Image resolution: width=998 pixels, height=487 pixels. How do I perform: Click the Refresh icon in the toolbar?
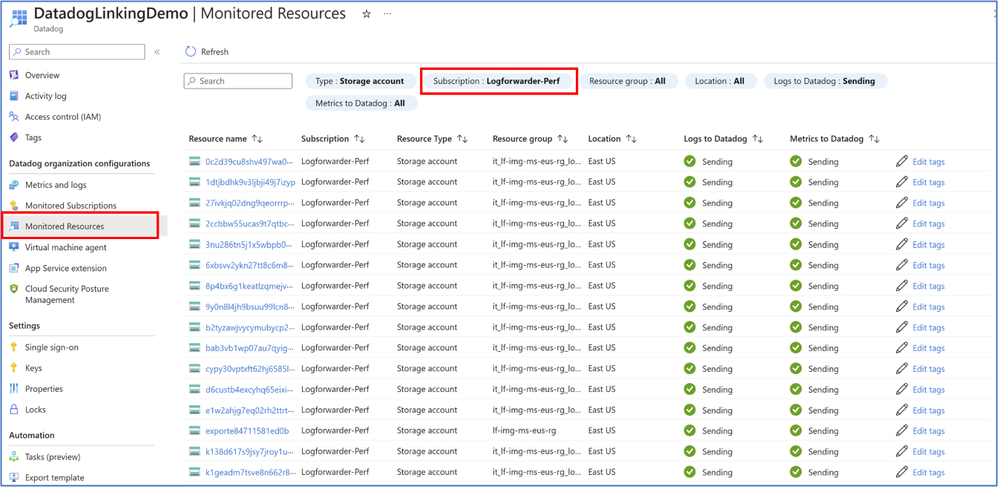(x=190, y=52)
